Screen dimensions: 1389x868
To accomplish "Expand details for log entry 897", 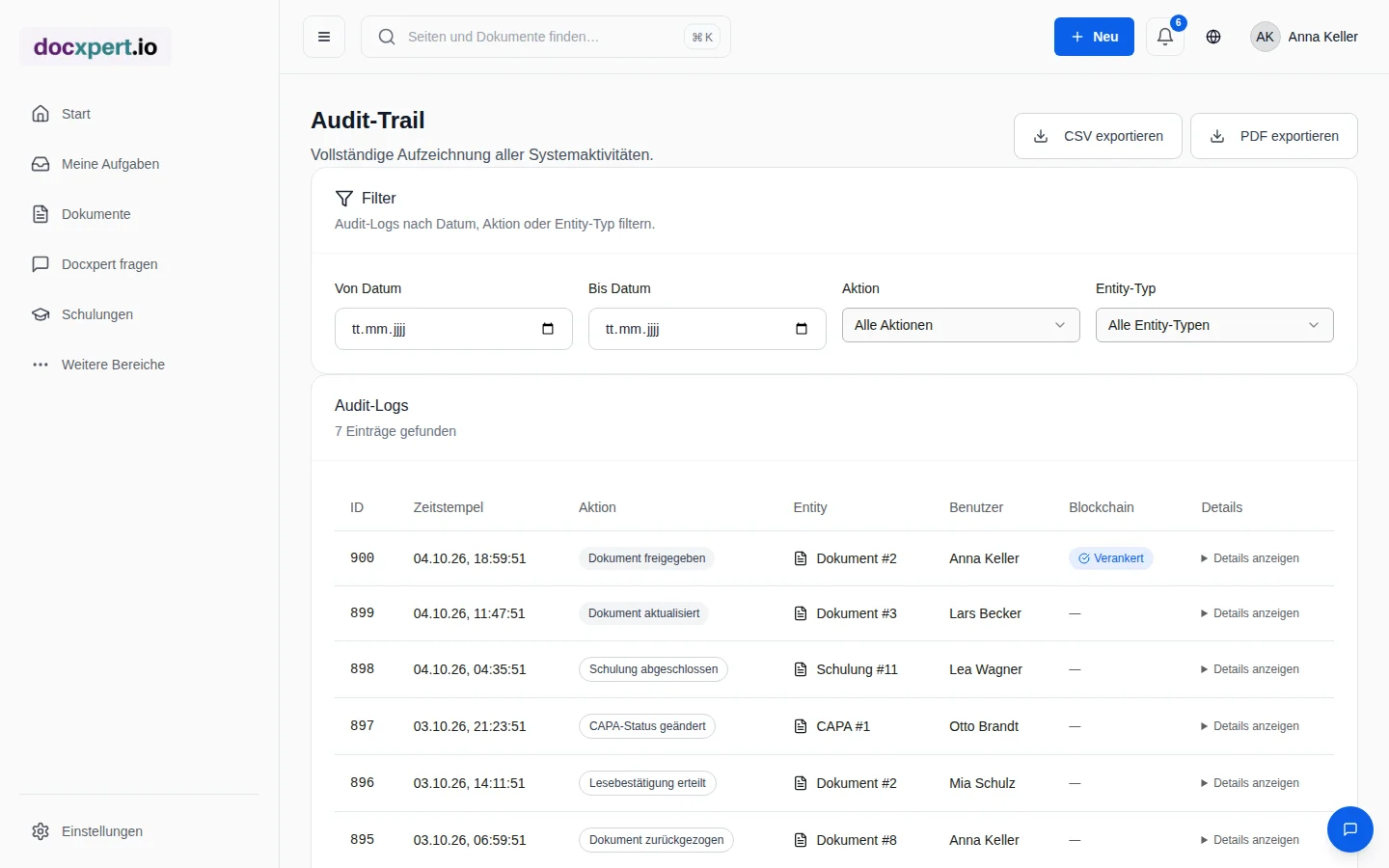I will click(1250, 726).
